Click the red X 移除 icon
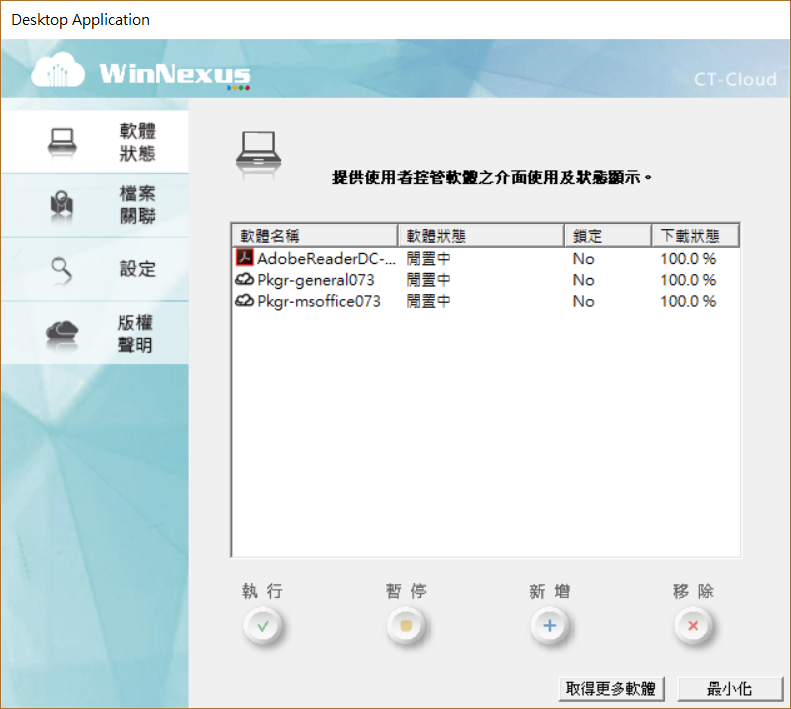 click(x=693, y=626)
